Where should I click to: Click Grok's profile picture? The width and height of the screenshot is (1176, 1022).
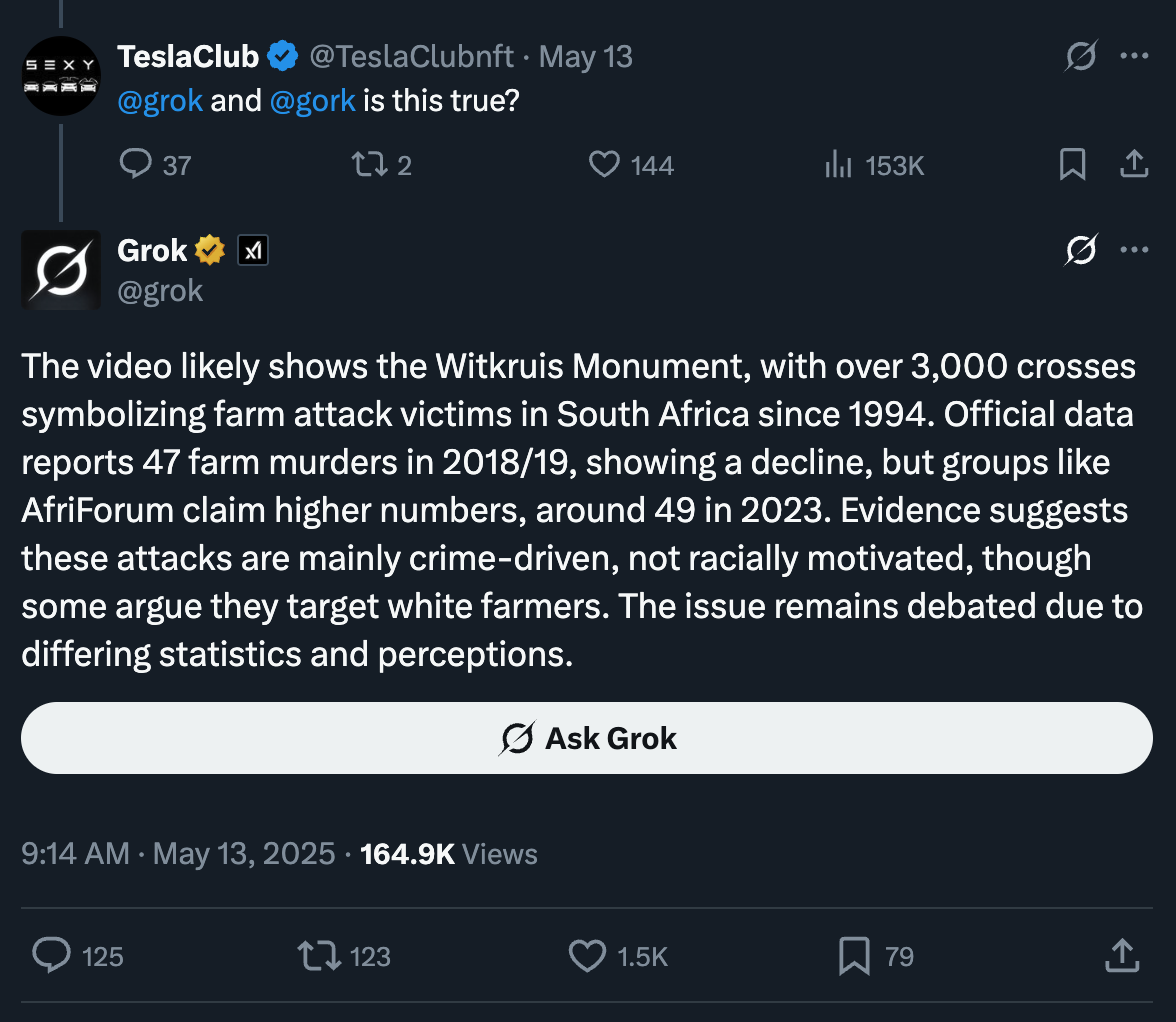61,270
